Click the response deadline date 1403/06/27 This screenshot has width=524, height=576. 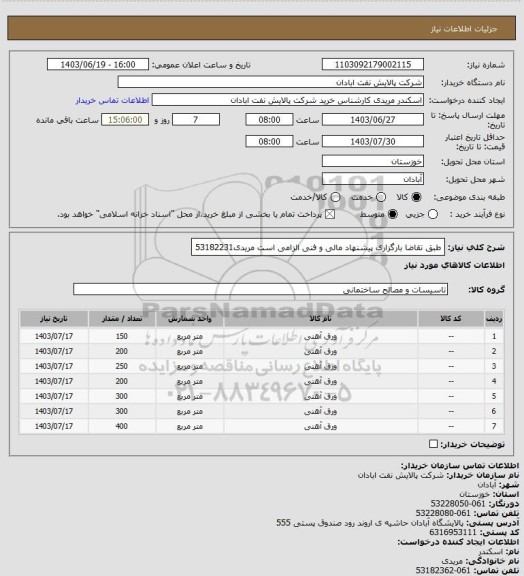click(x=373, y=120)
